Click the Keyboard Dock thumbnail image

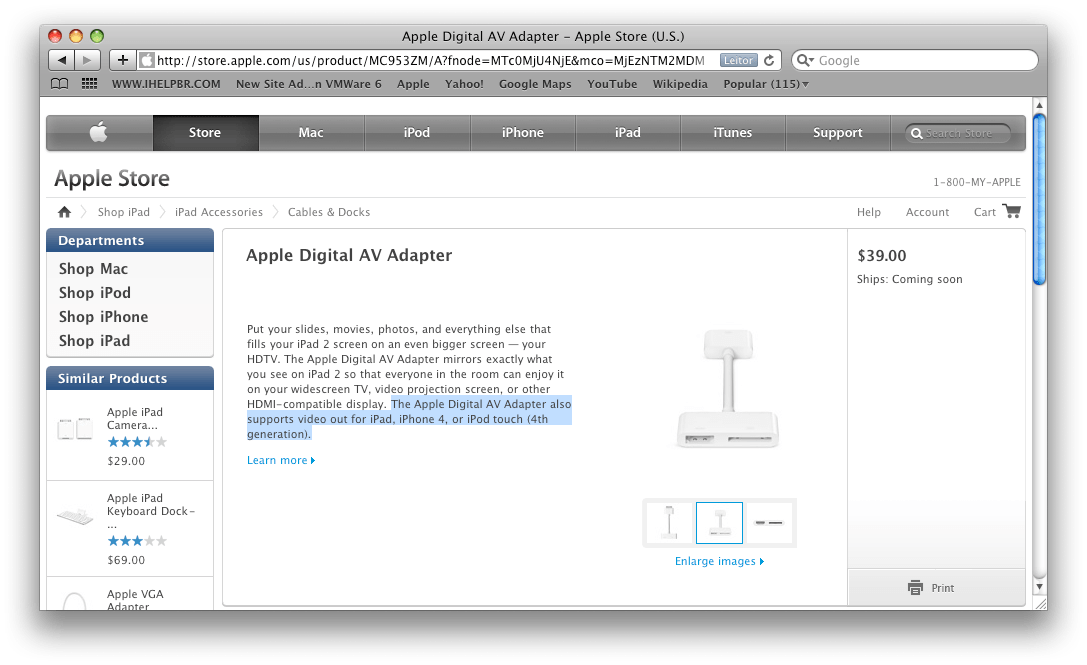75,517
